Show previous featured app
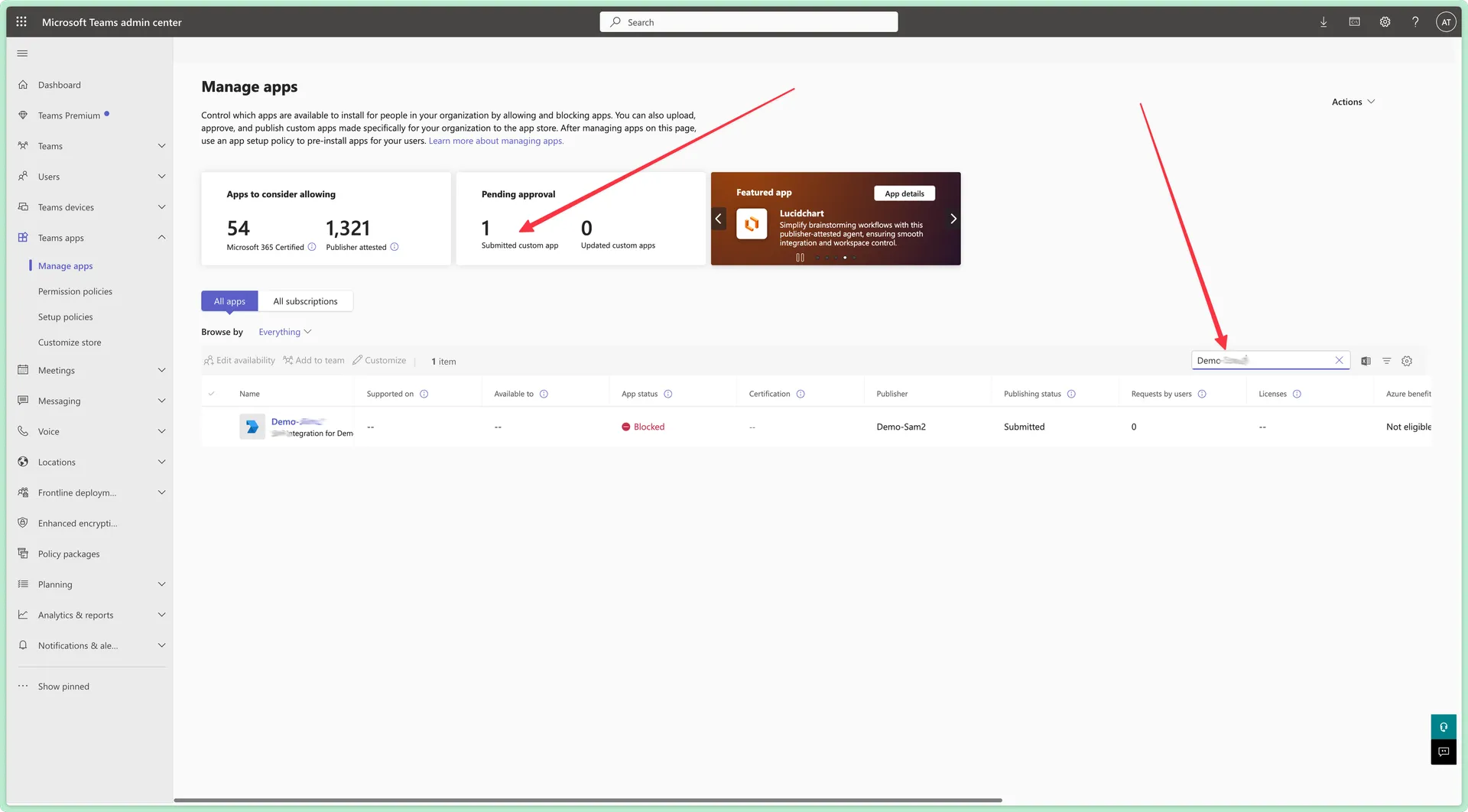The width and height of the screenshot is (1468, 812). click(718, 219)
